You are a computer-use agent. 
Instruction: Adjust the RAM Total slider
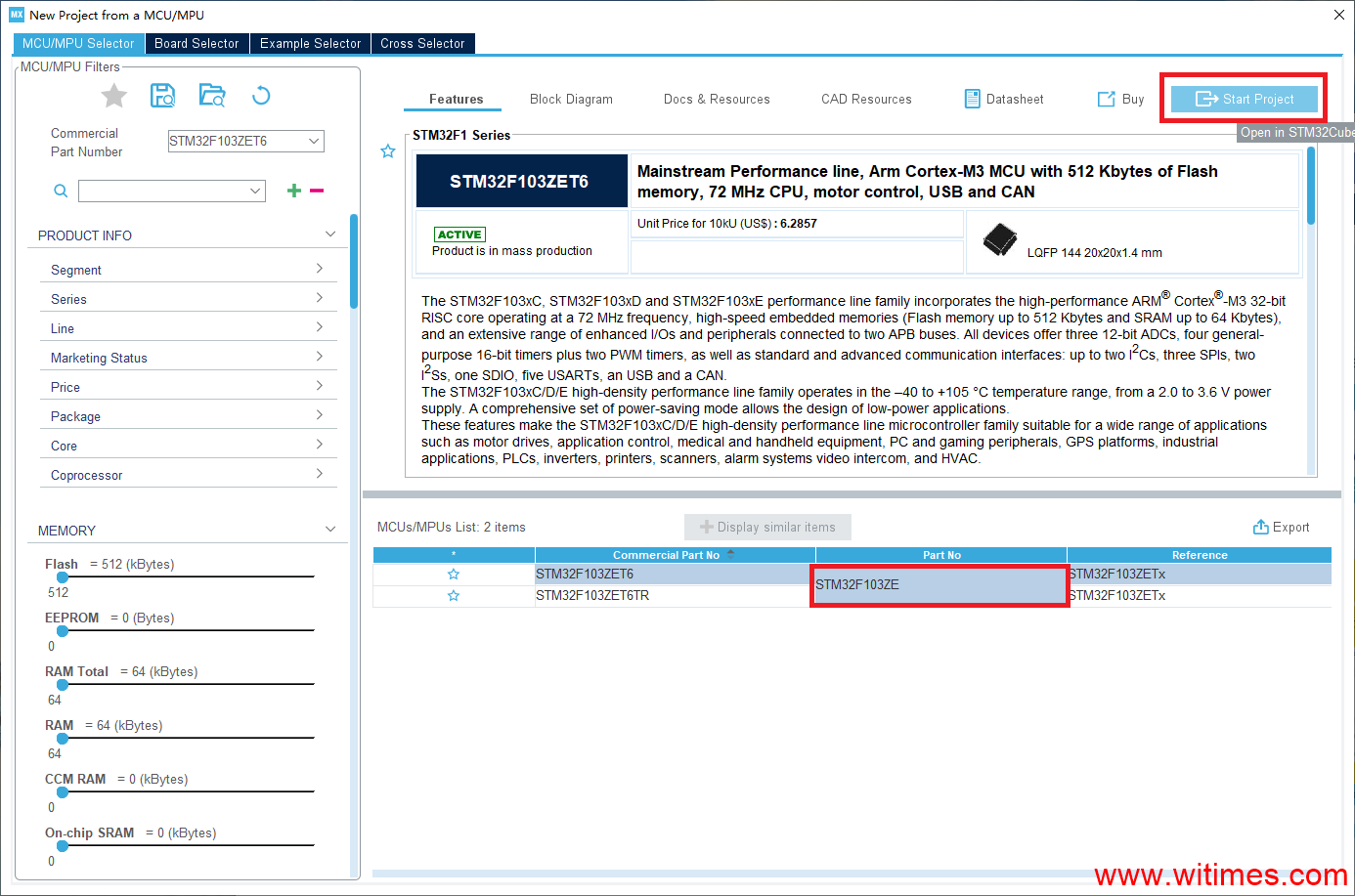click(x=63, y=685)
